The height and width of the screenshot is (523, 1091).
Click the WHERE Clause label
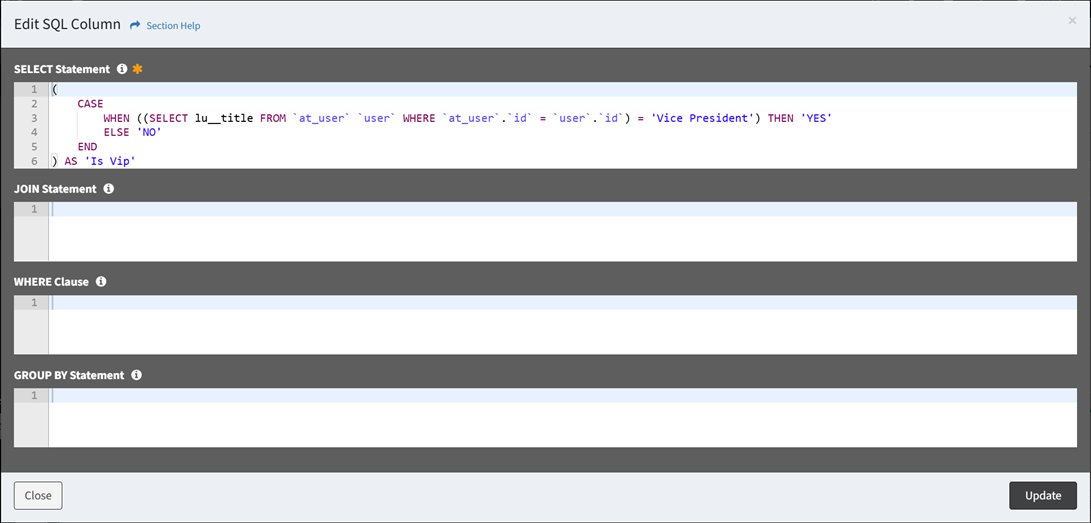pos(51,282)
